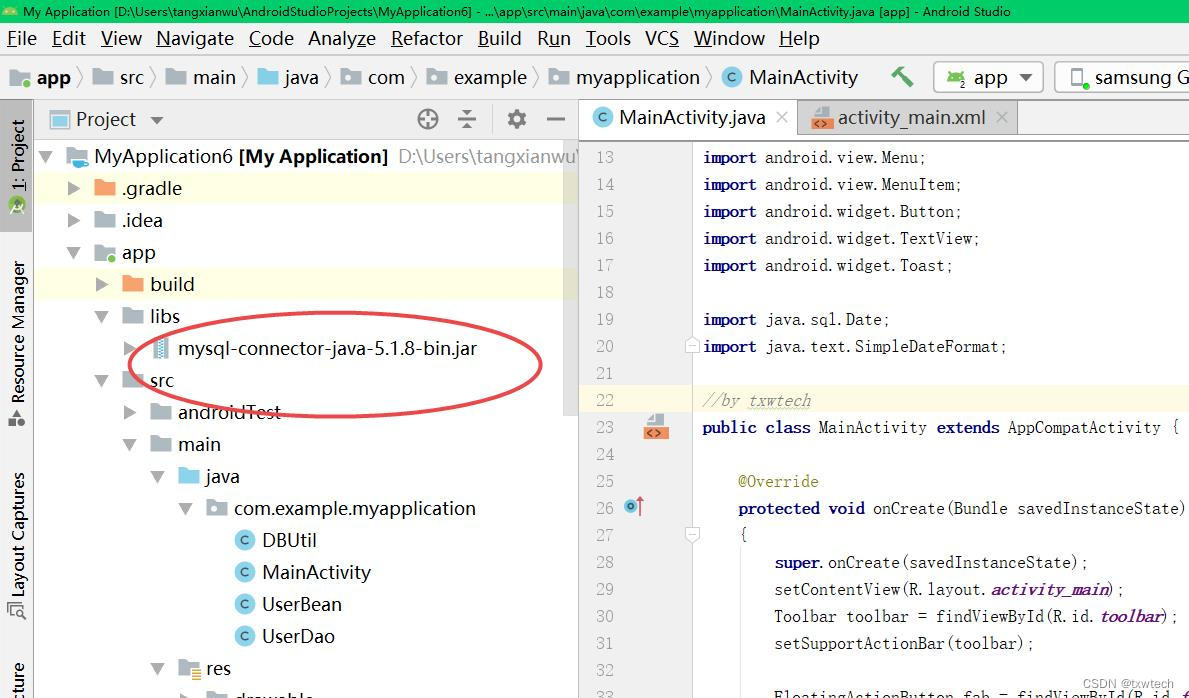Image resolution: width=1189 pixels, height=698 pixels.
Task: Expand the build folder
Action: click(102, 285)
